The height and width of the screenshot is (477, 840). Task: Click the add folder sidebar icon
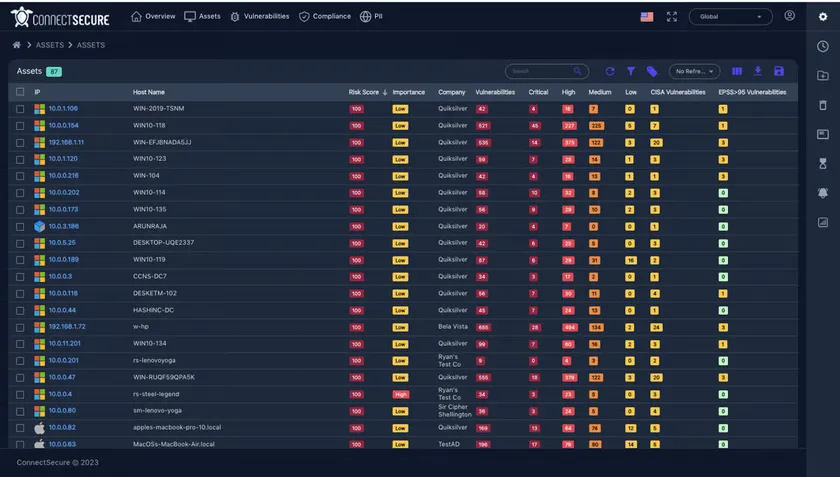(823, 76)
